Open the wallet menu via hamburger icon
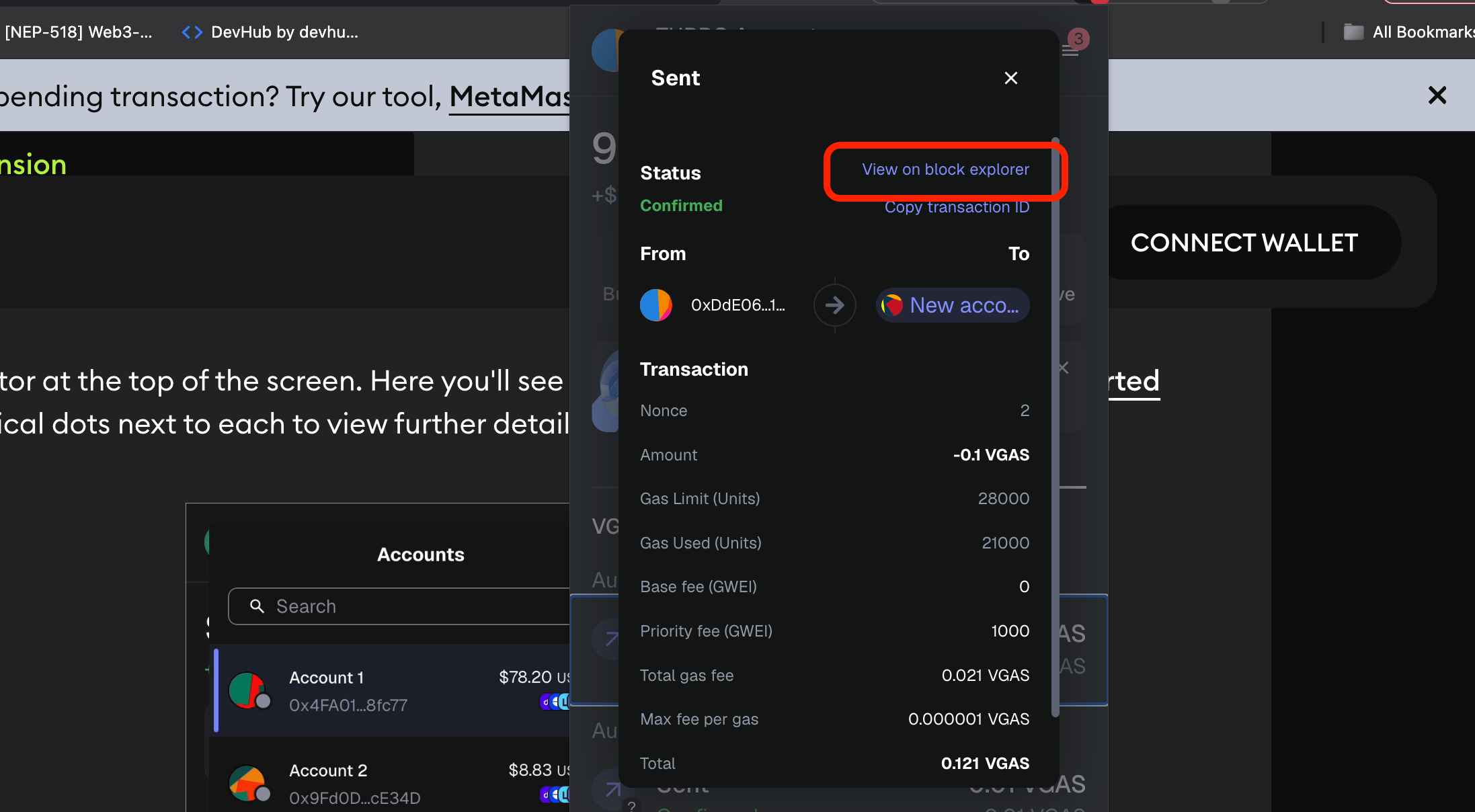Image resolution: width=1475 pixels, height=812 pixels. pyautogui.click(x=1072, y=50)
